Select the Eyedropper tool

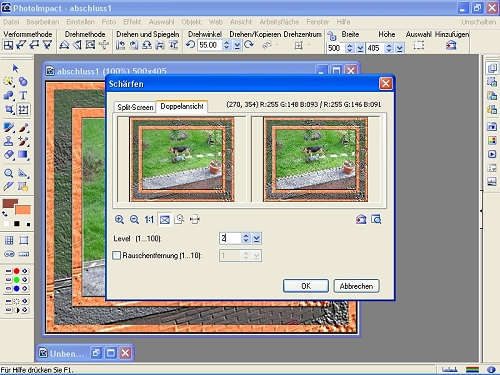(x=9, y=186)
